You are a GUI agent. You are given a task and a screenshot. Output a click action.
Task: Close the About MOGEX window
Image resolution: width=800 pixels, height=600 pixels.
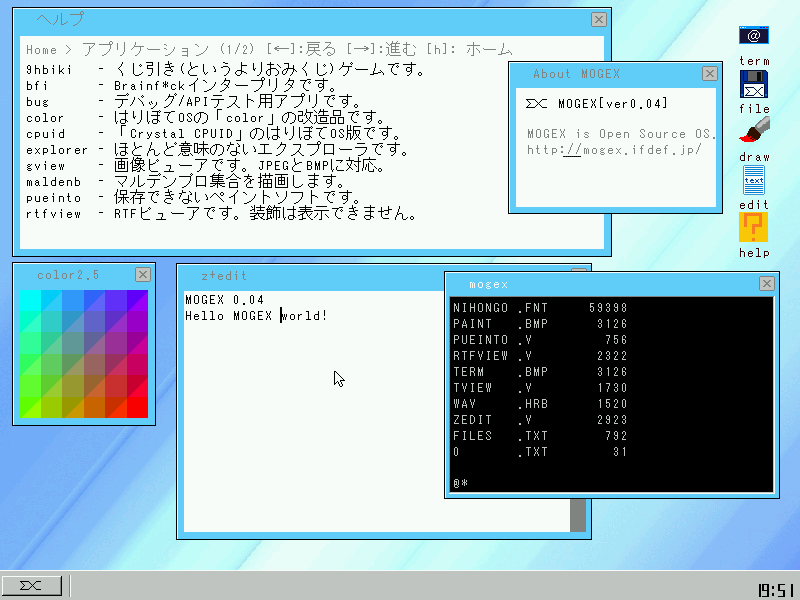click(x=709, y=73)
